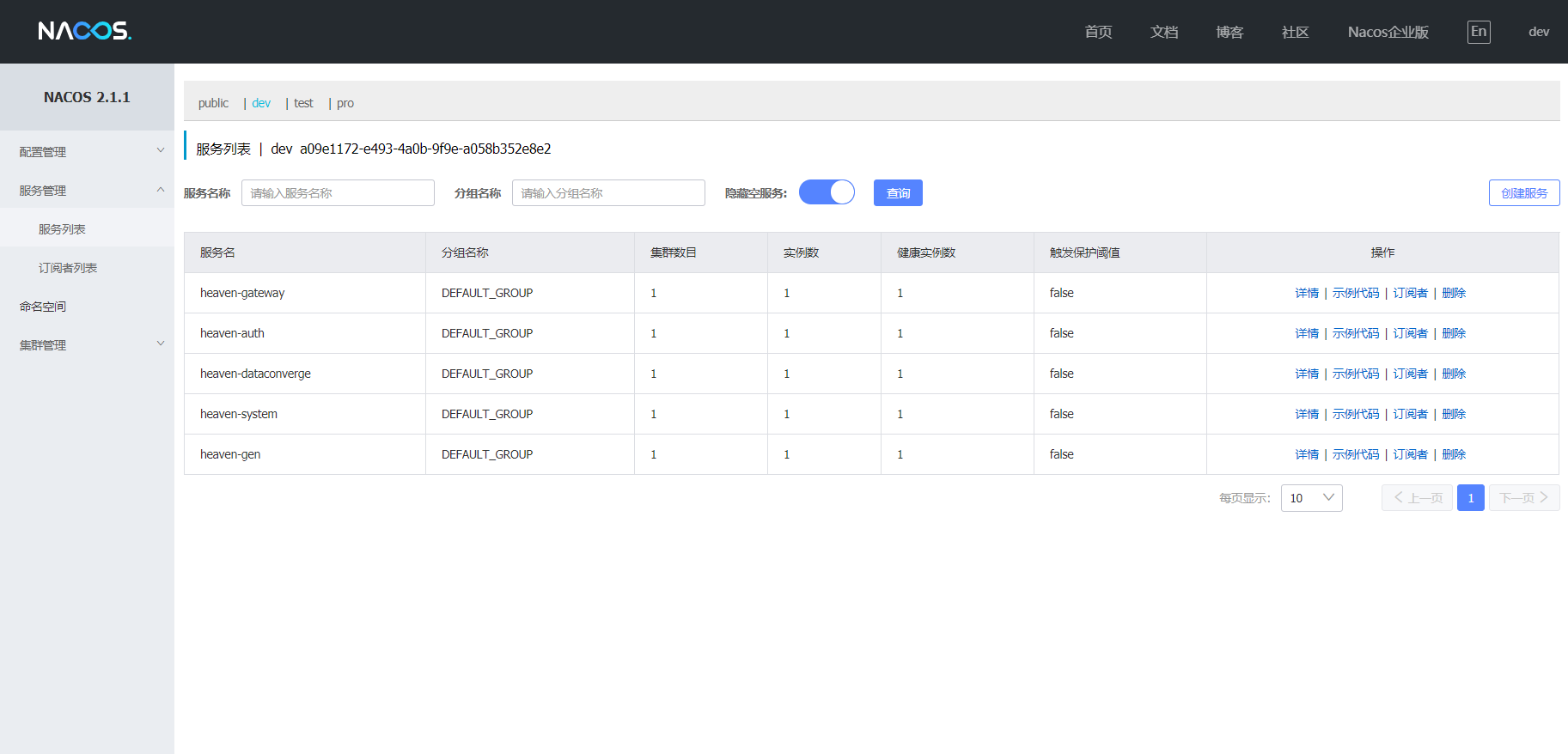Open 订阅者列表 in the sidebar

(x=87, y=267)
